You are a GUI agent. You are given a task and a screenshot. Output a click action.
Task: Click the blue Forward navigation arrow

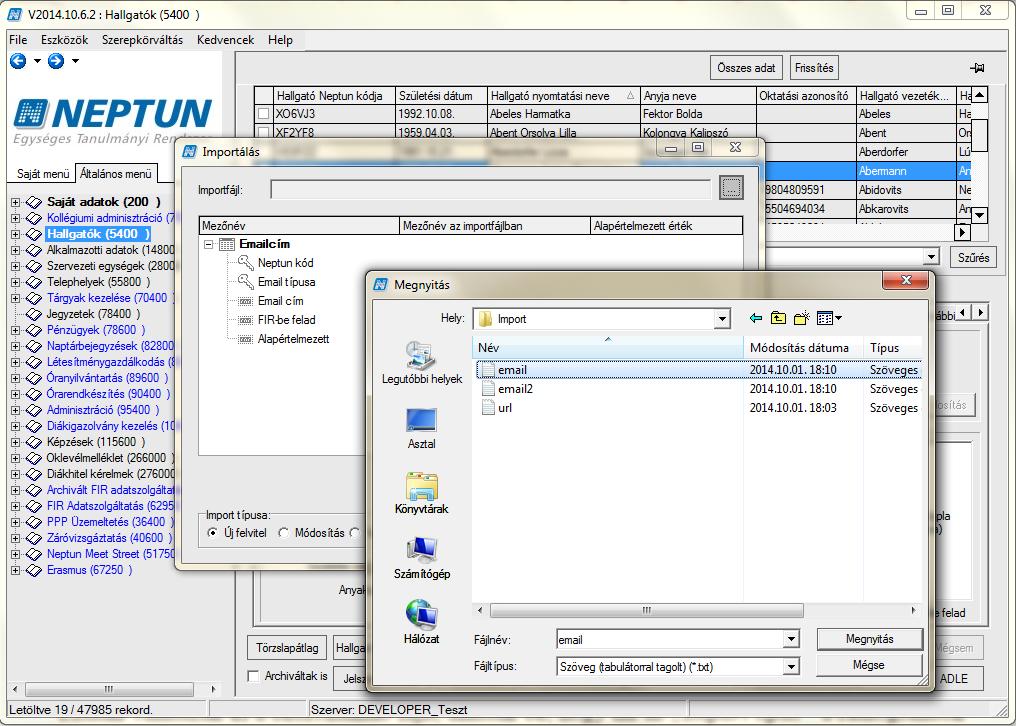pos(56,61)
